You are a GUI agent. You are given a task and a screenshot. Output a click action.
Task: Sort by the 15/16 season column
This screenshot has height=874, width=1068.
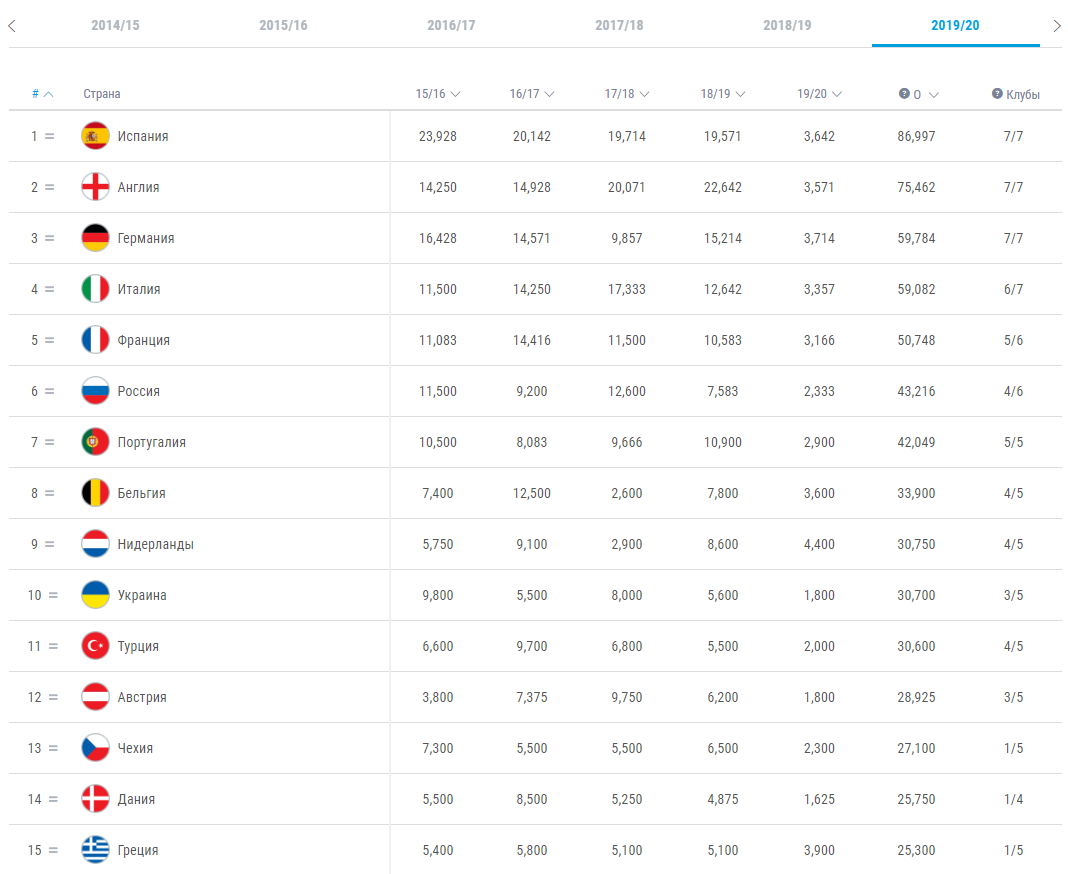pyautogui.click(x=438, y=94)
